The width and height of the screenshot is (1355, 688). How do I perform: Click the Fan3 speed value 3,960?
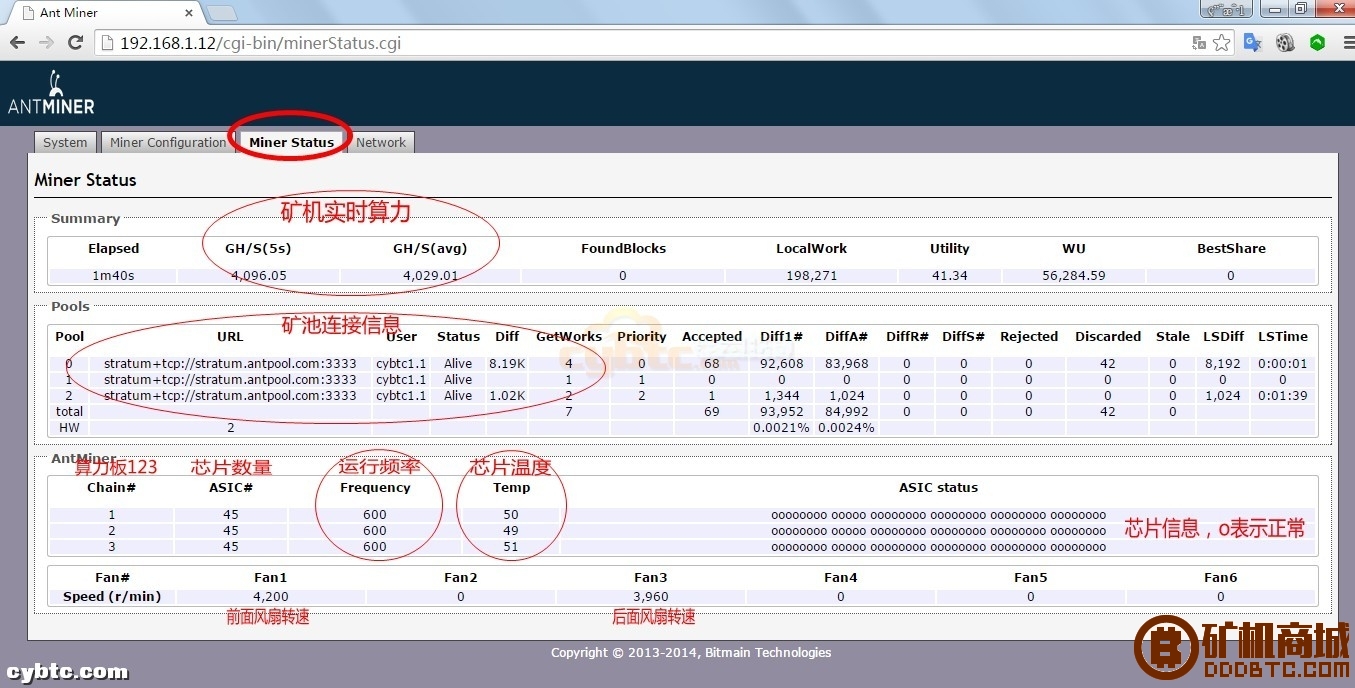pyautogui.click(x=650, y=596)
